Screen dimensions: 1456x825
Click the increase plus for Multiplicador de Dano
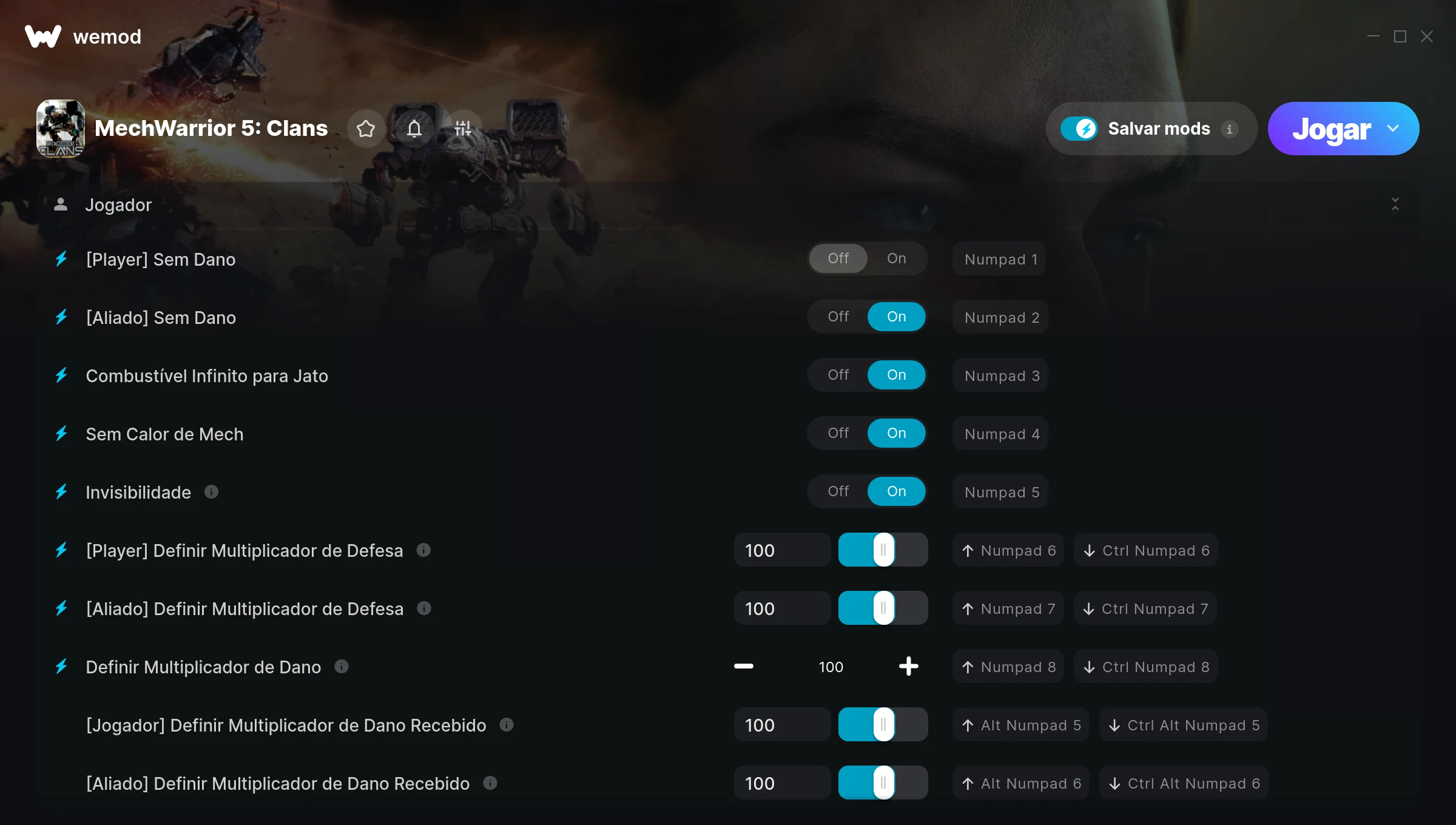click(908, 666)
